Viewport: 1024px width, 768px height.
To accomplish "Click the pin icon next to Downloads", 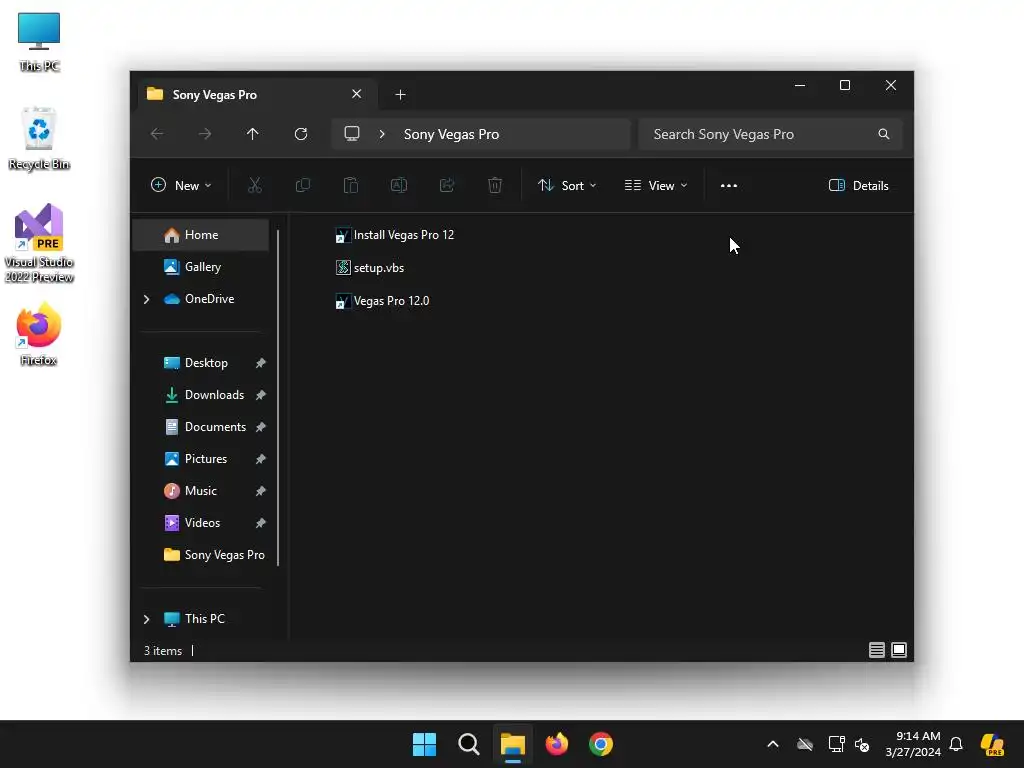I will 261,395.
